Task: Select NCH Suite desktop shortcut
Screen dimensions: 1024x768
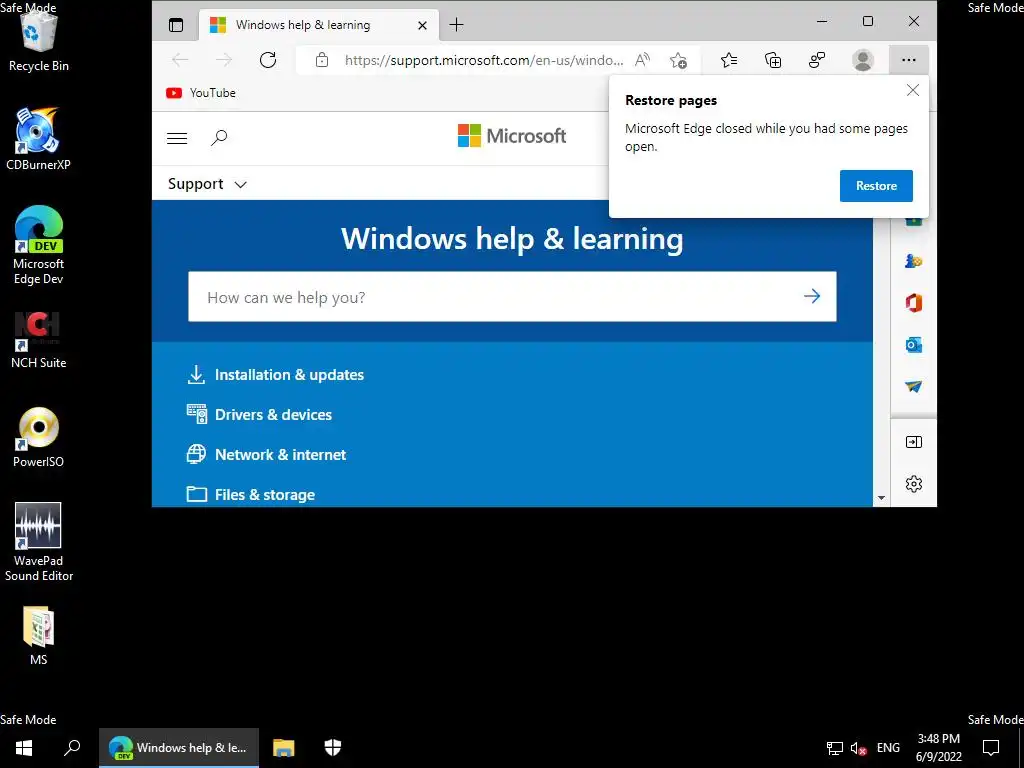Action: (x=39, y=340)
